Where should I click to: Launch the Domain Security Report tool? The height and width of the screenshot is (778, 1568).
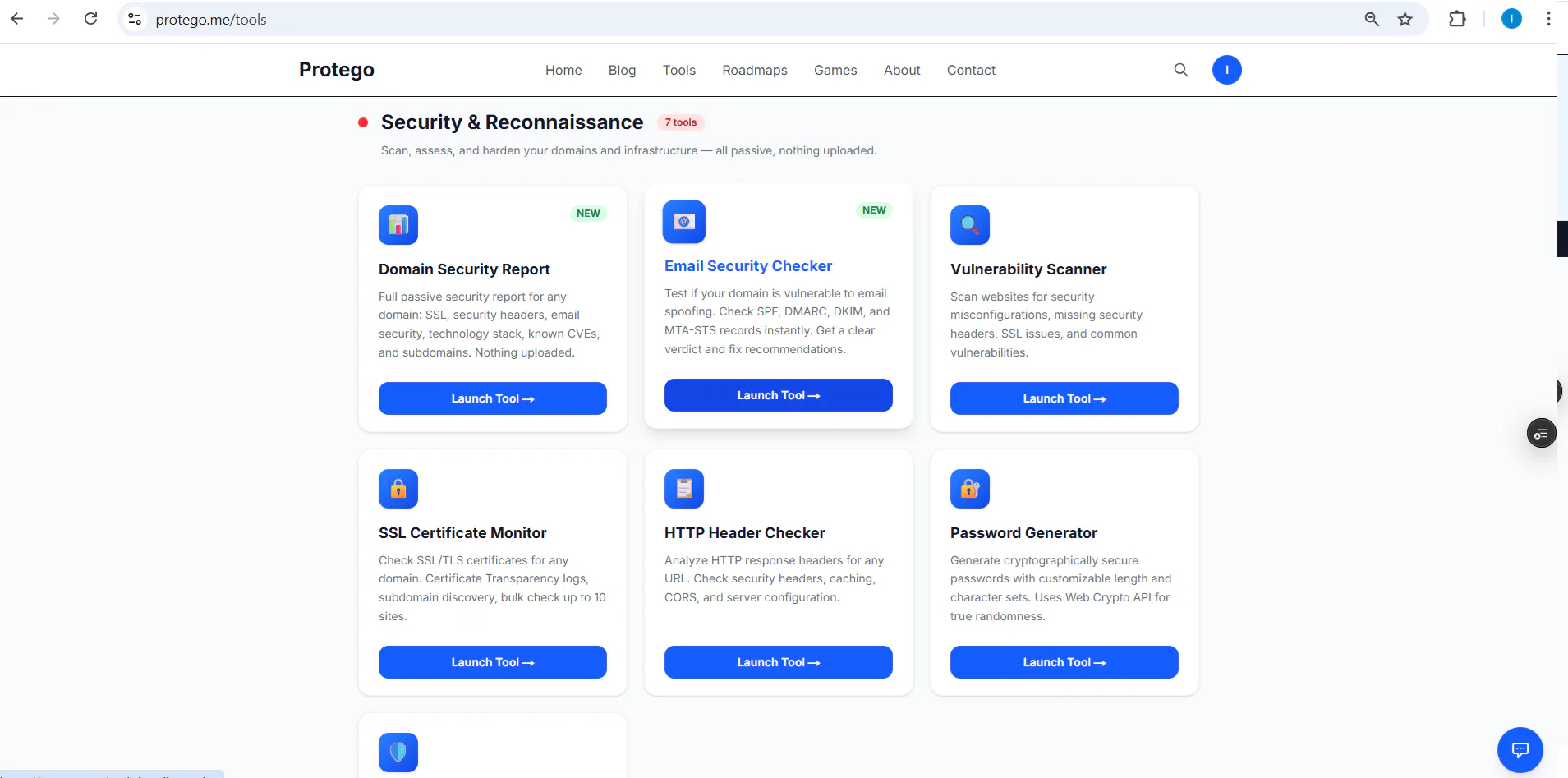coord(493,398)
